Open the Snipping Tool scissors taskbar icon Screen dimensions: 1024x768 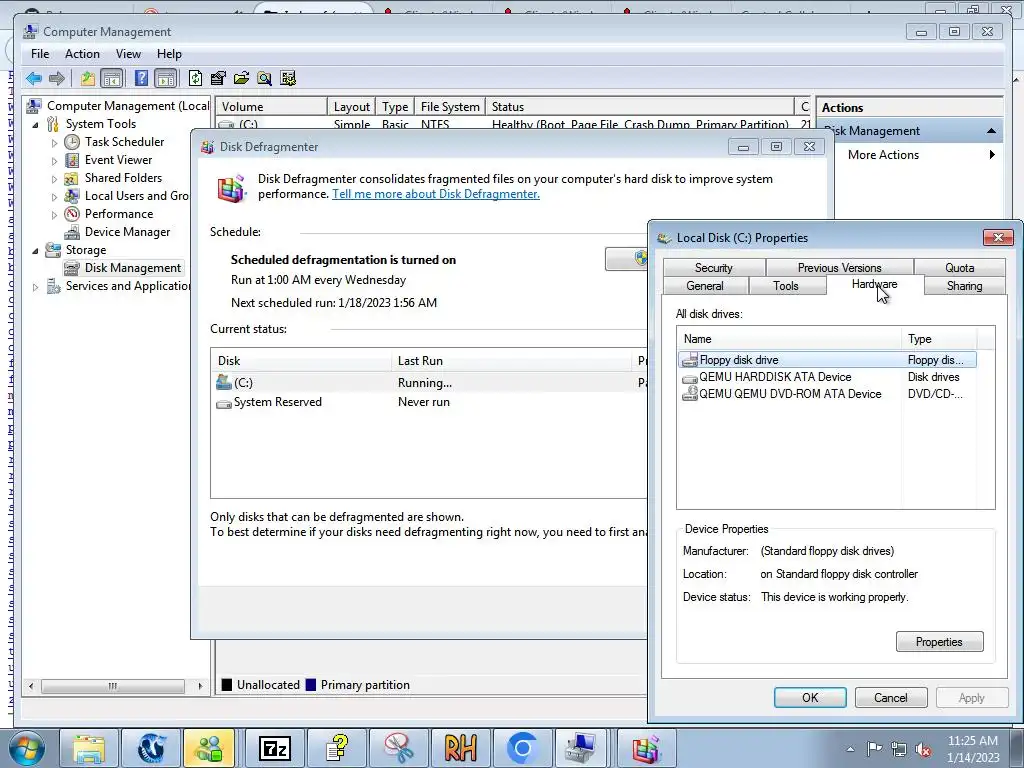coord(398,748)
